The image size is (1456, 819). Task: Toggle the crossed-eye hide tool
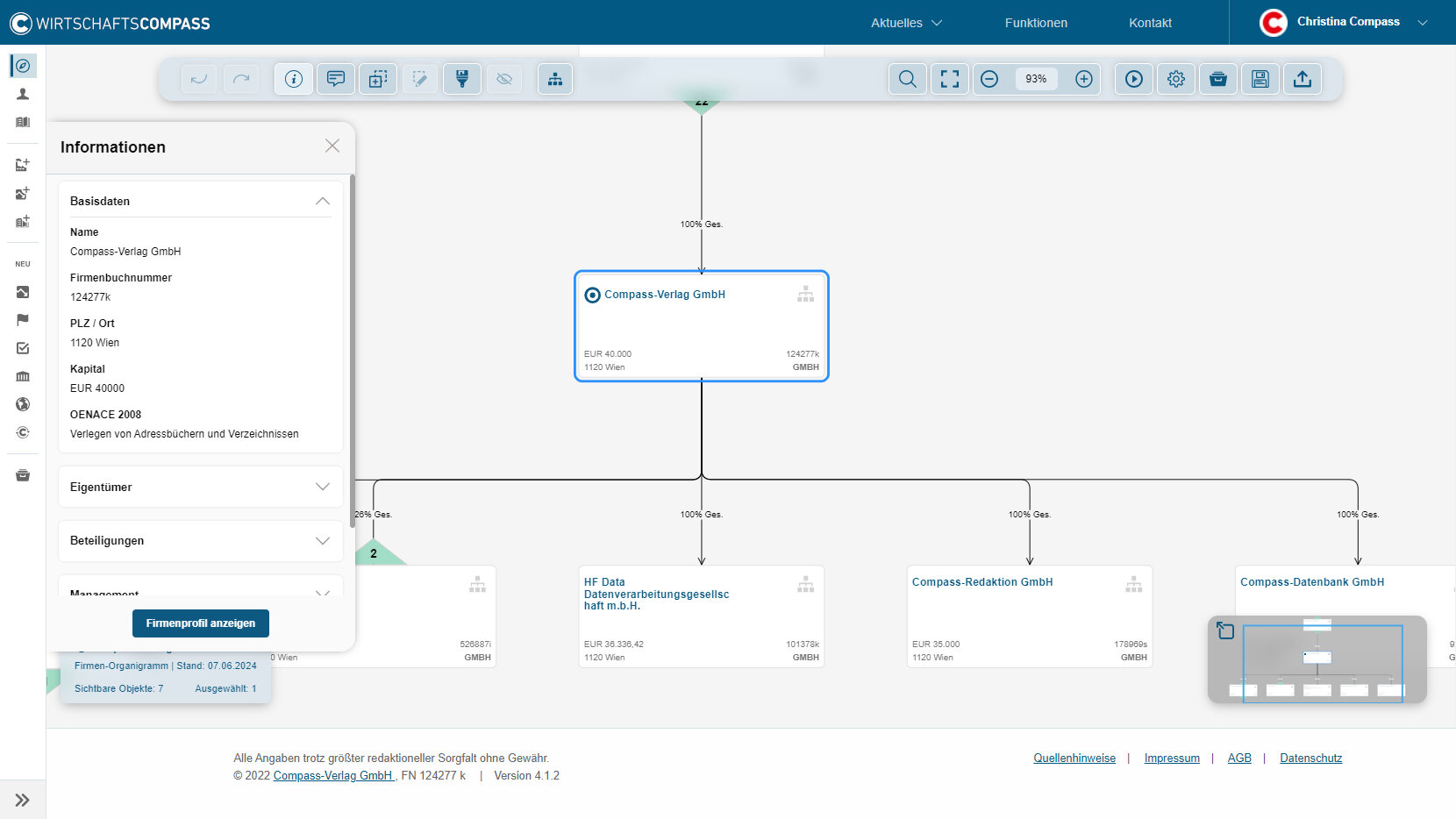point(504,79)
